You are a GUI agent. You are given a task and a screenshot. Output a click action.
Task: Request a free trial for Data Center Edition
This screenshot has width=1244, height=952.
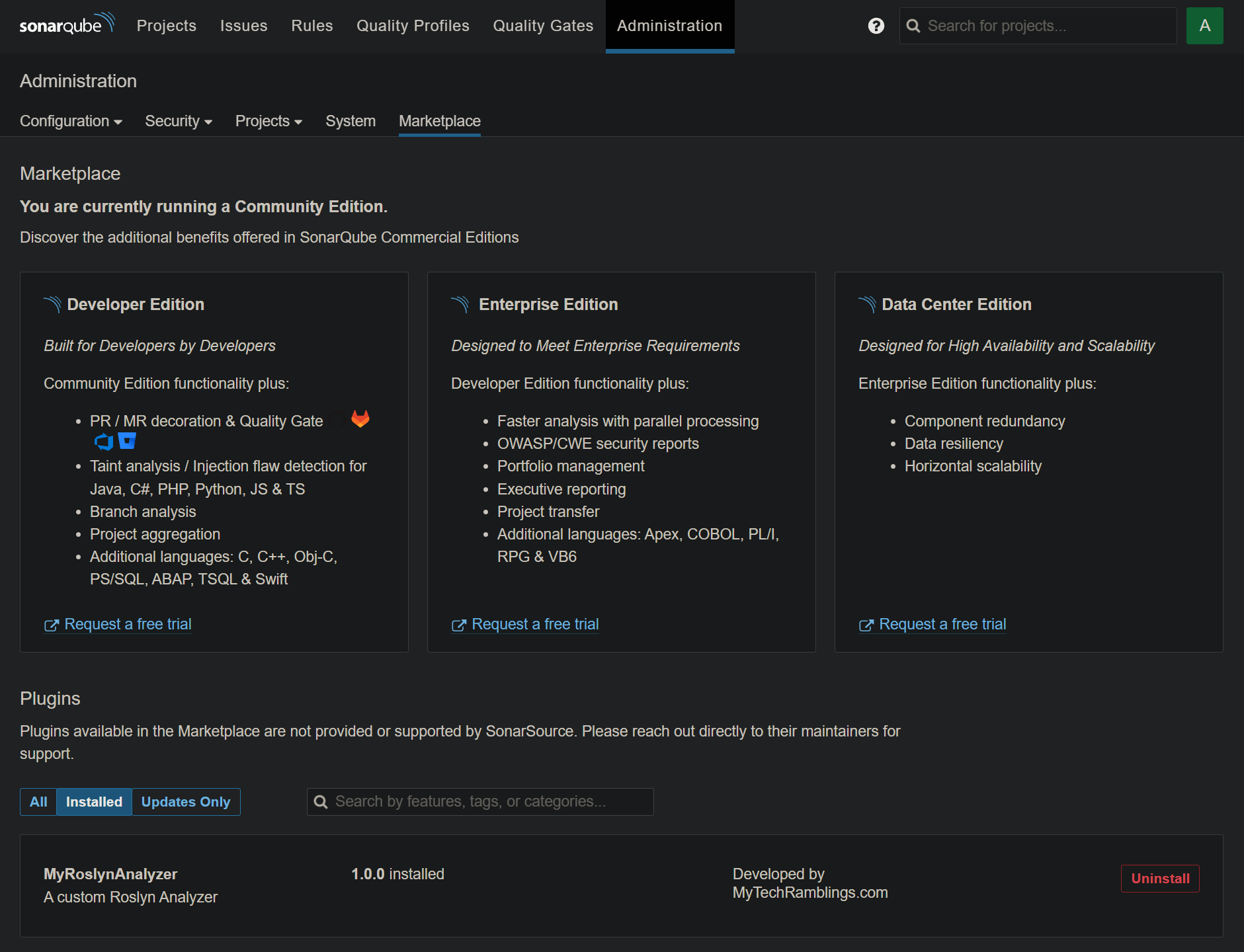click(942, 624)
